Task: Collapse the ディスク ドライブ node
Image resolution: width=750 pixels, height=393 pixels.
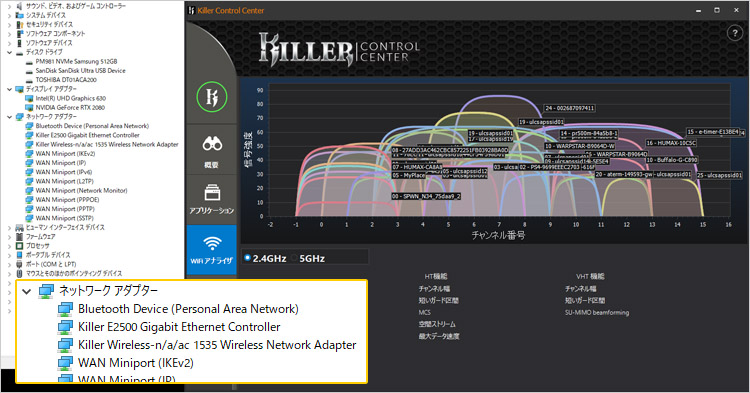Action: click(10, 52)
